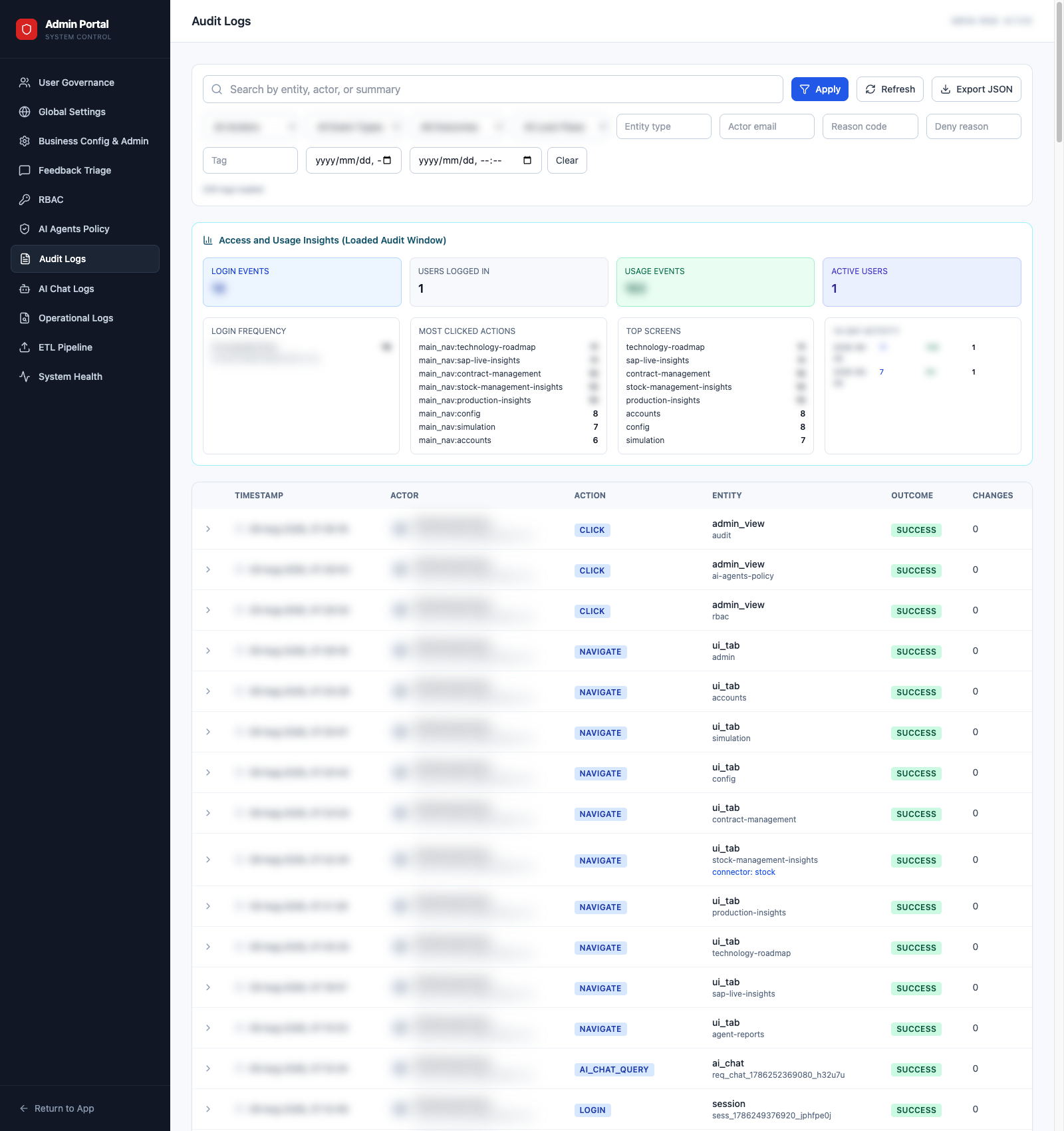Click the Deny reason filter field
The width and height of the screenshot is (1064, 1131).
tap(974, 126)
